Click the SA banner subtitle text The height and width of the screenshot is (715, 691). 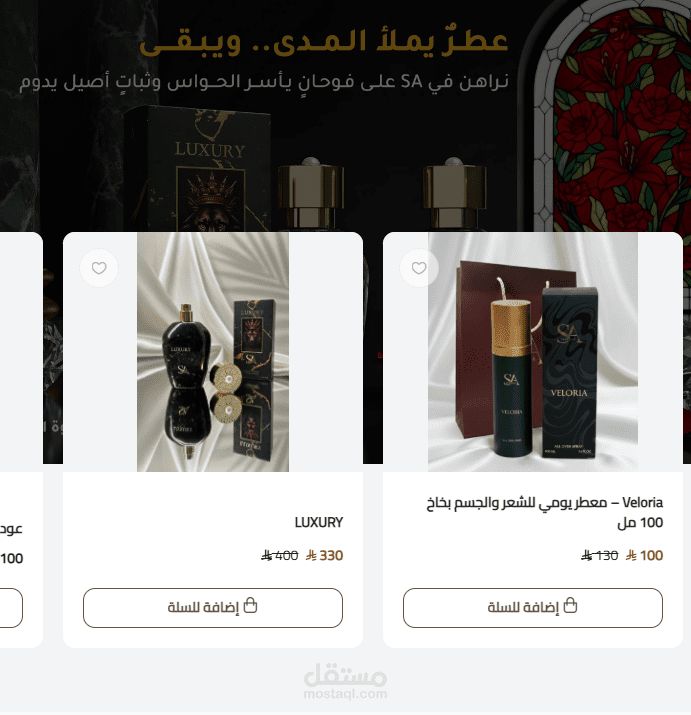click(x=264, y=82)
